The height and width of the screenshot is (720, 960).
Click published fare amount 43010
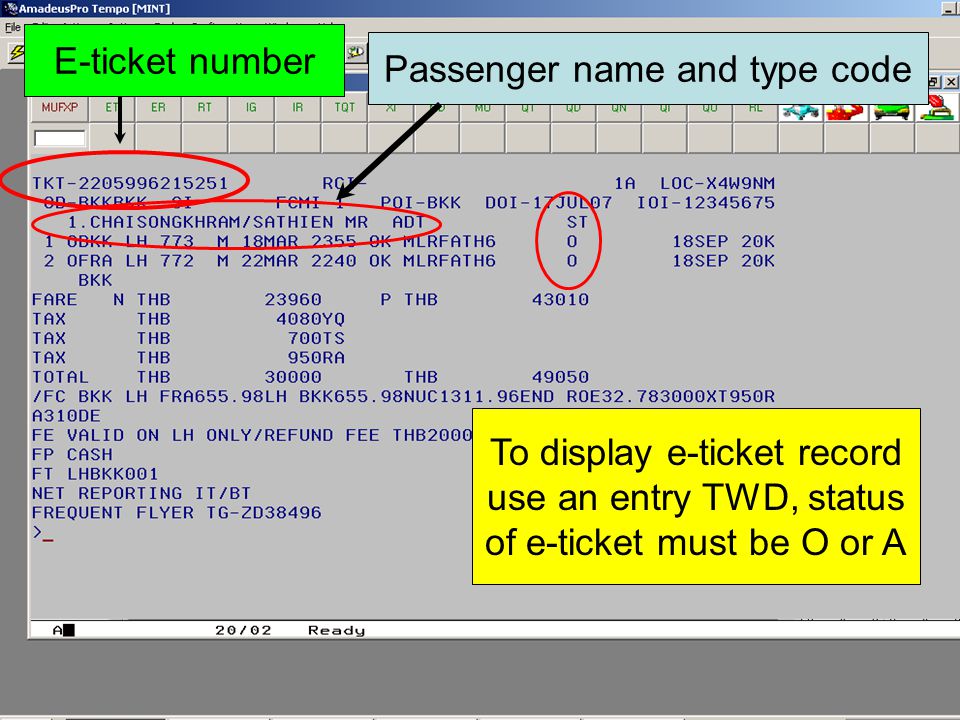(560, 299)
